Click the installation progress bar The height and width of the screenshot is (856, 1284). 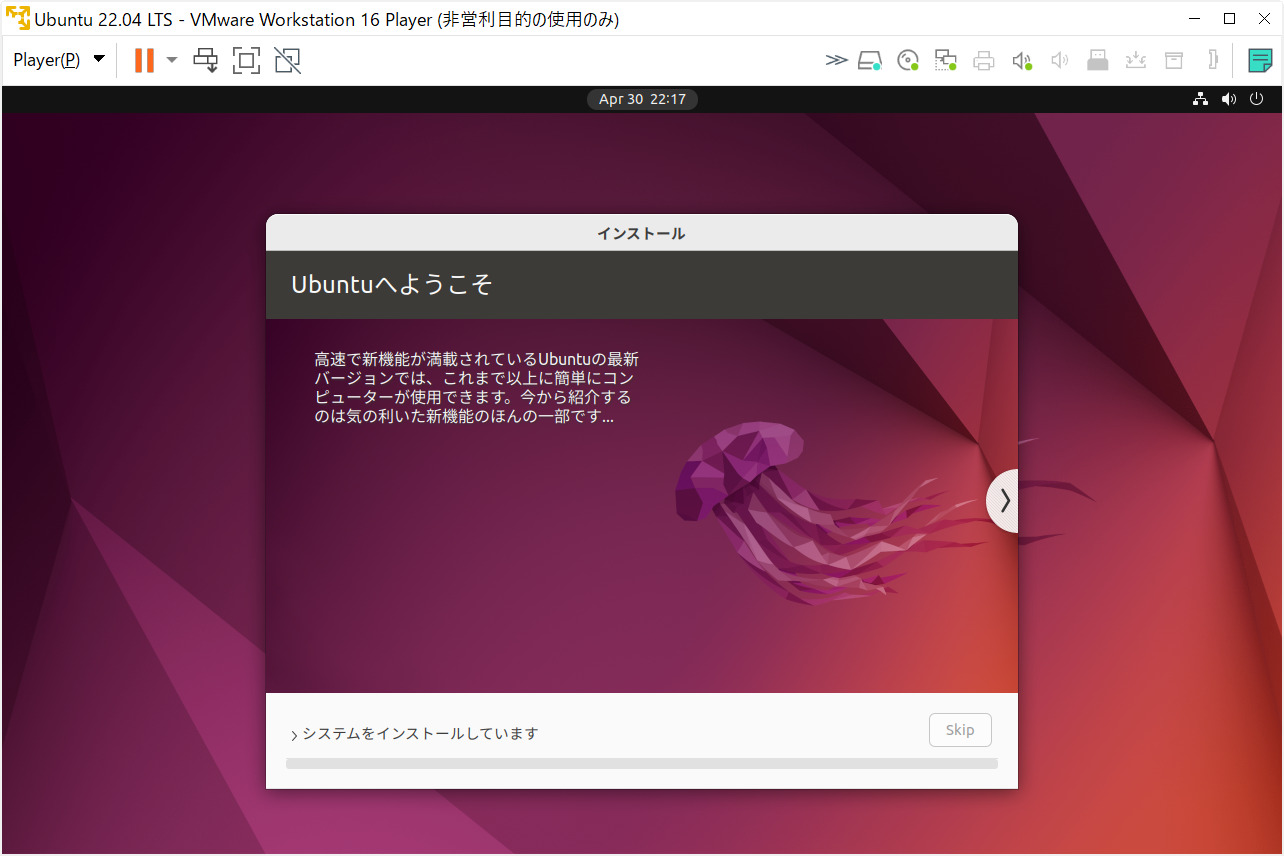click(642, 763)
